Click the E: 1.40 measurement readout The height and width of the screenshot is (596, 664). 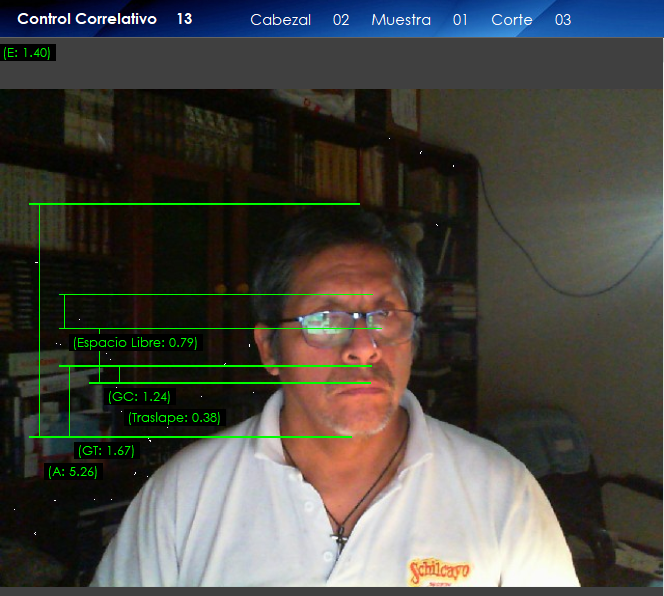point(27,52)
